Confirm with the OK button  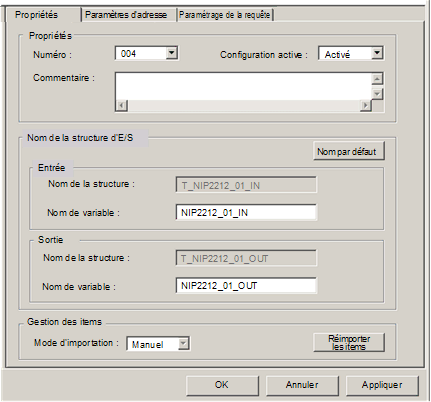pos(222,385)
